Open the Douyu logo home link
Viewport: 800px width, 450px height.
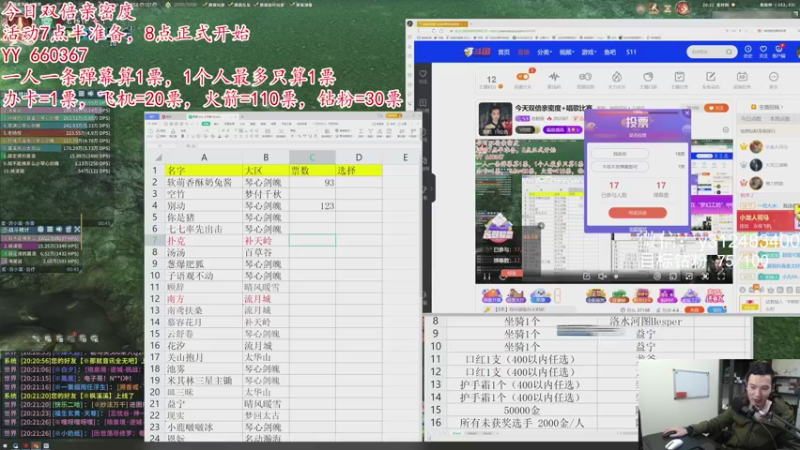(477, 52)
